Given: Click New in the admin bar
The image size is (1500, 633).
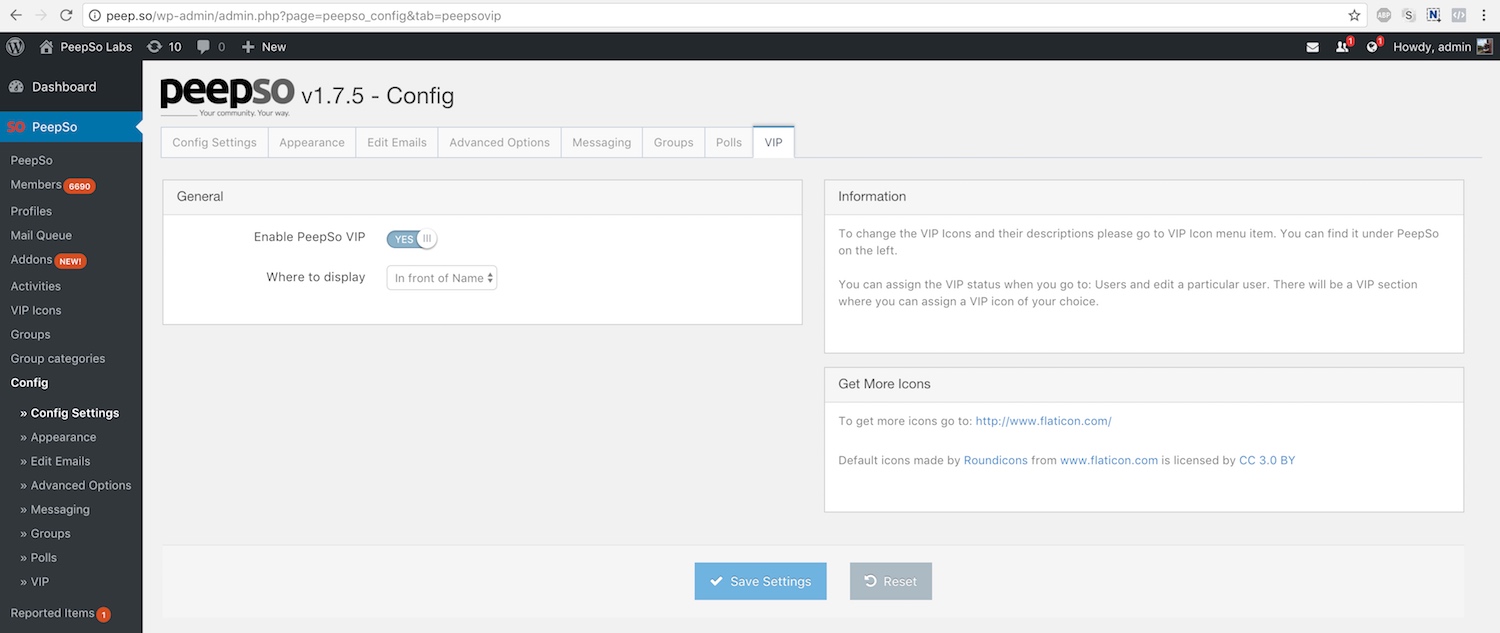Looking at the screenshot, I should pos(274,47).
